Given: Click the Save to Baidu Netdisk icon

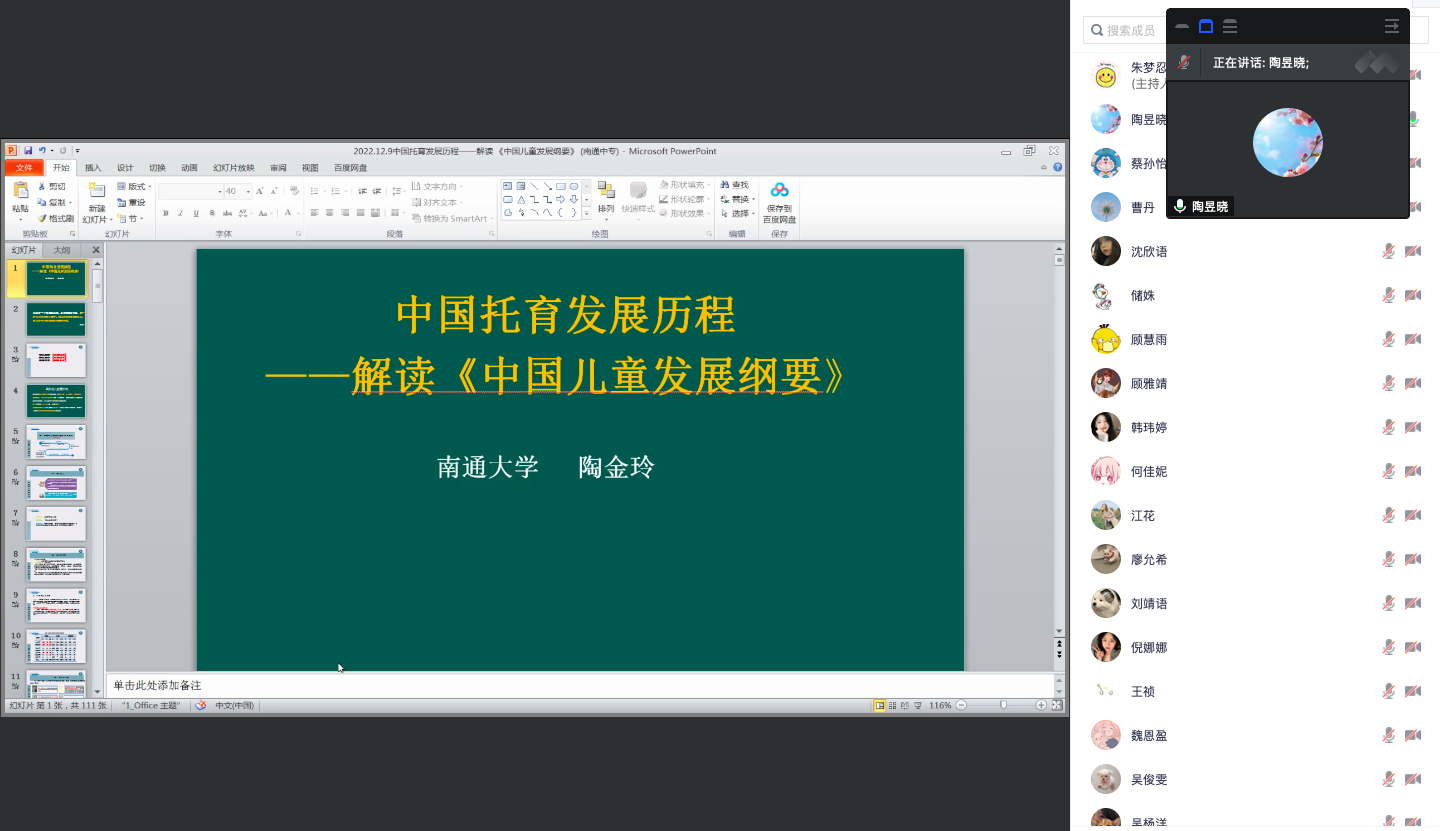Looking at the screenshot, I should [x=779, y=190].
